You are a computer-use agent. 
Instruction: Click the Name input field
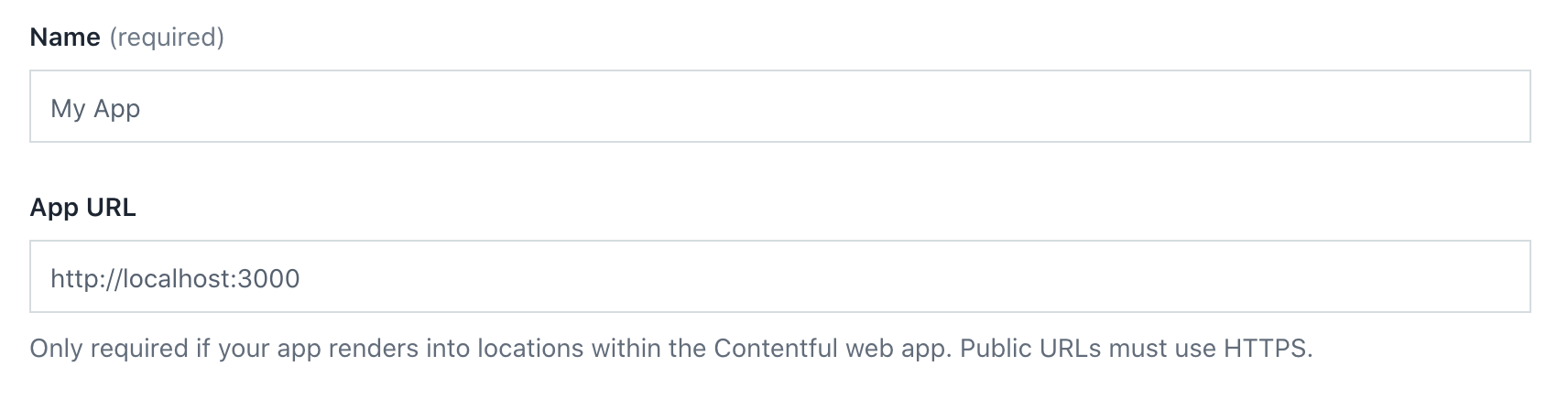pyautogui.click(x=779, y=107)
